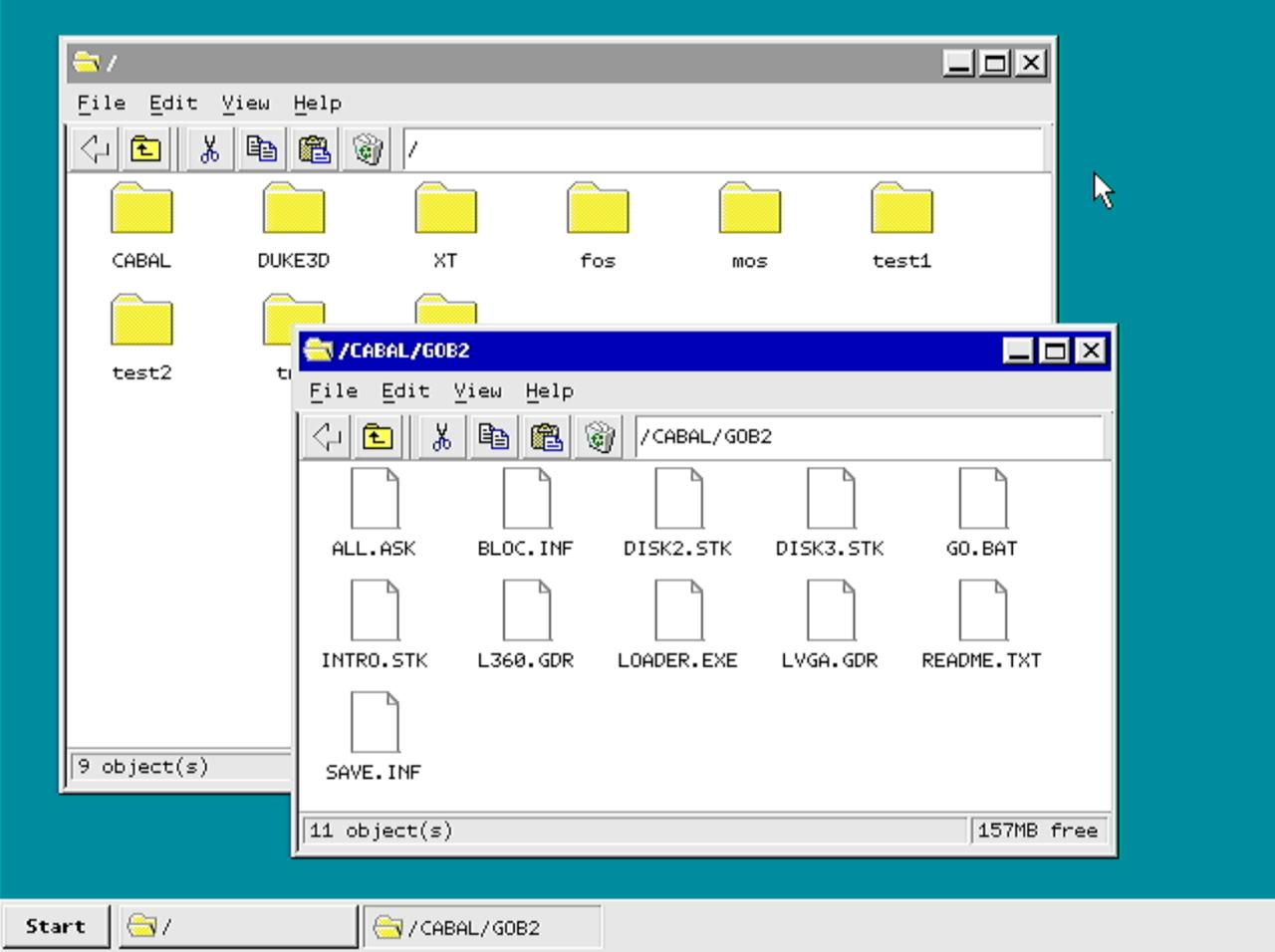Click "9 object(s)" status in root window
The width and height of the screenshot is (1275, 952).
click(143, 767)
